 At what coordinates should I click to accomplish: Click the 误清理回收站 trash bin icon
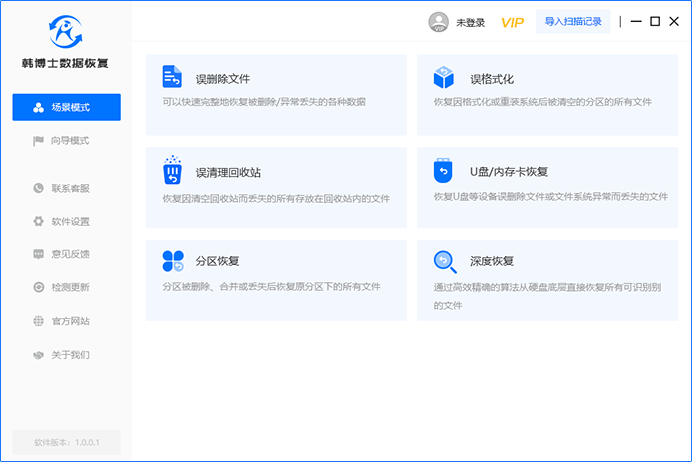[x=173, y=169]
